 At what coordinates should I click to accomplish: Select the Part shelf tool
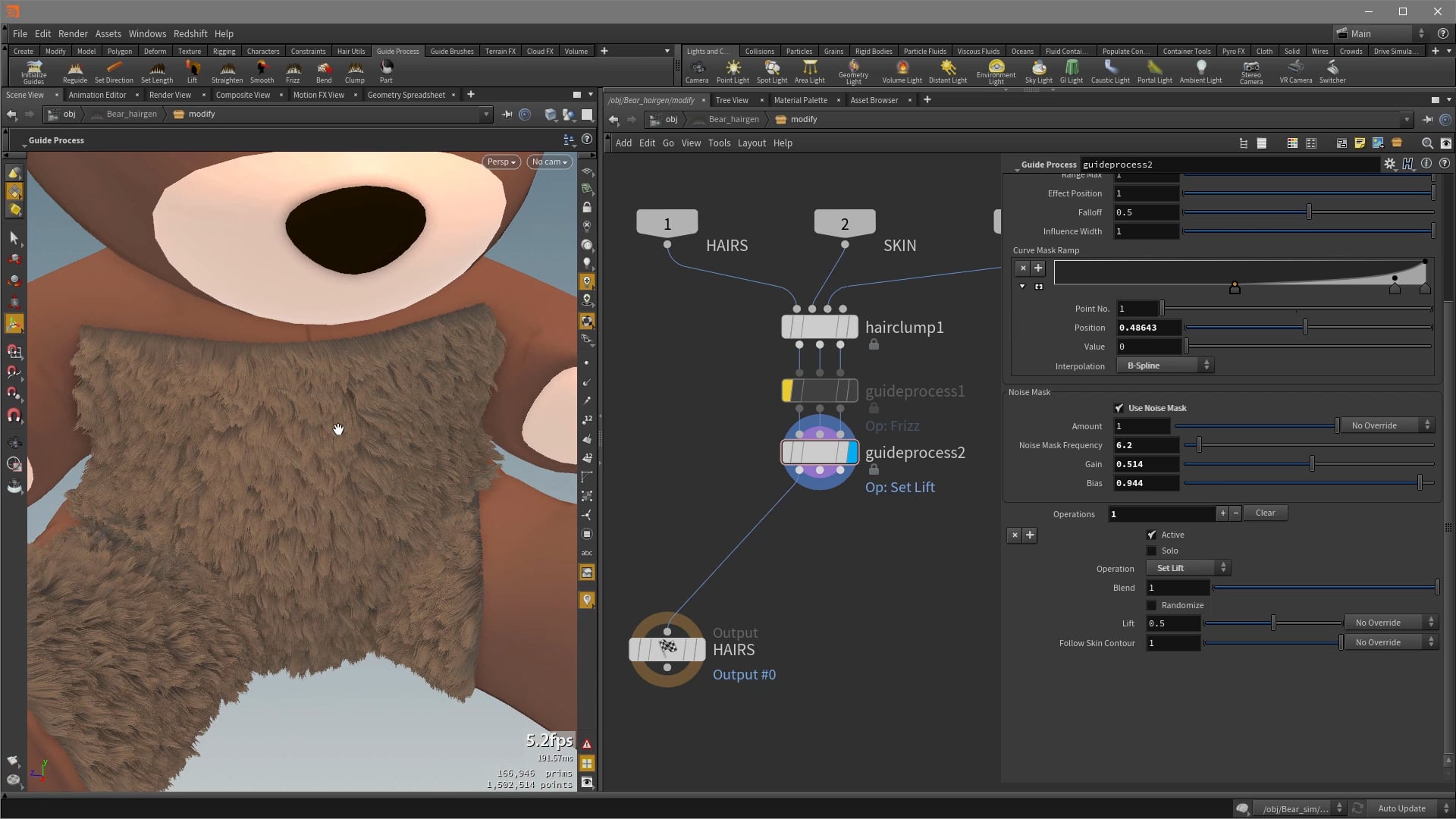click(x=386, y=72)
